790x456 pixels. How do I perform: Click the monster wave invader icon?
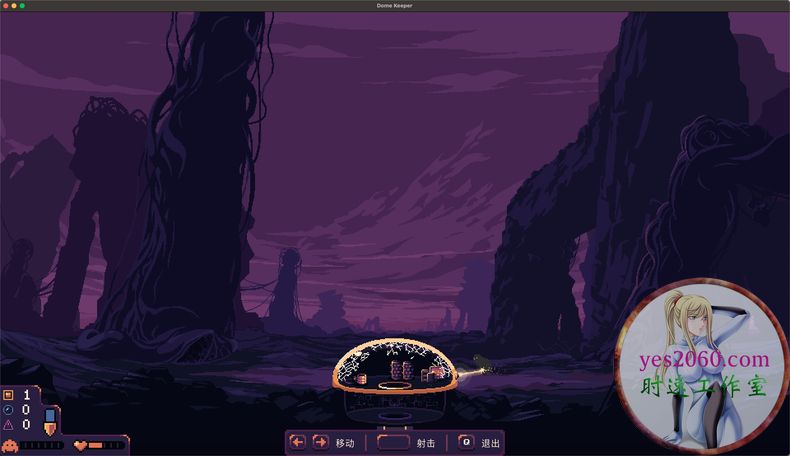tap(10, 445)
